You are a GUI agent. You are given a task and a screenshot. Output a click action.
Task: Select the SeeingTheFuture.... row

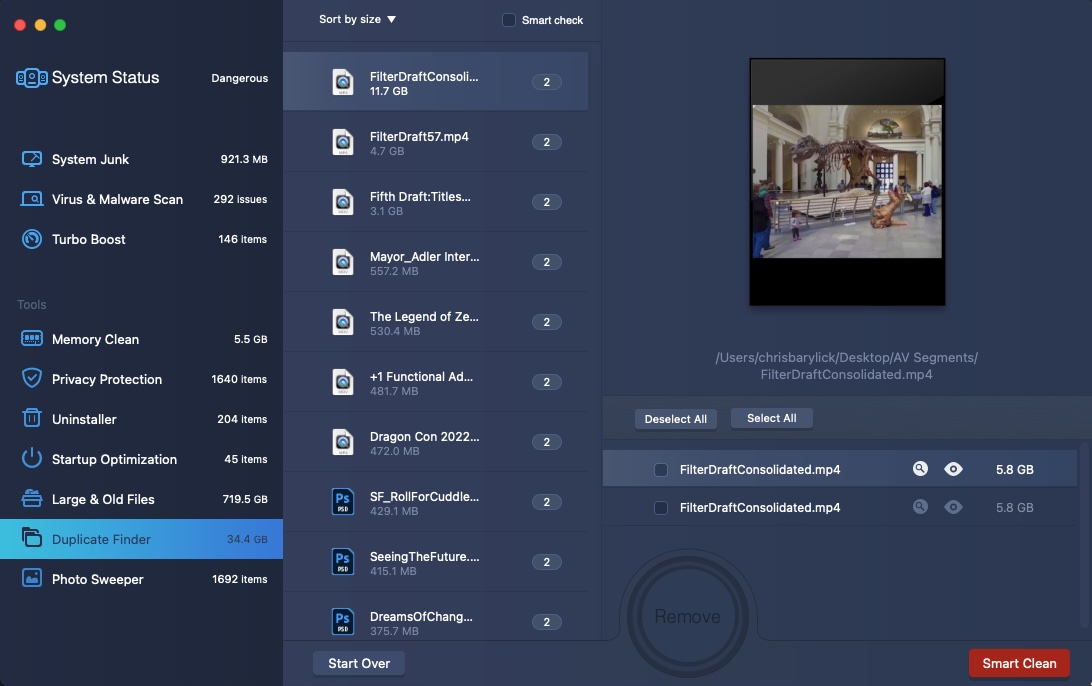(435, 561)
